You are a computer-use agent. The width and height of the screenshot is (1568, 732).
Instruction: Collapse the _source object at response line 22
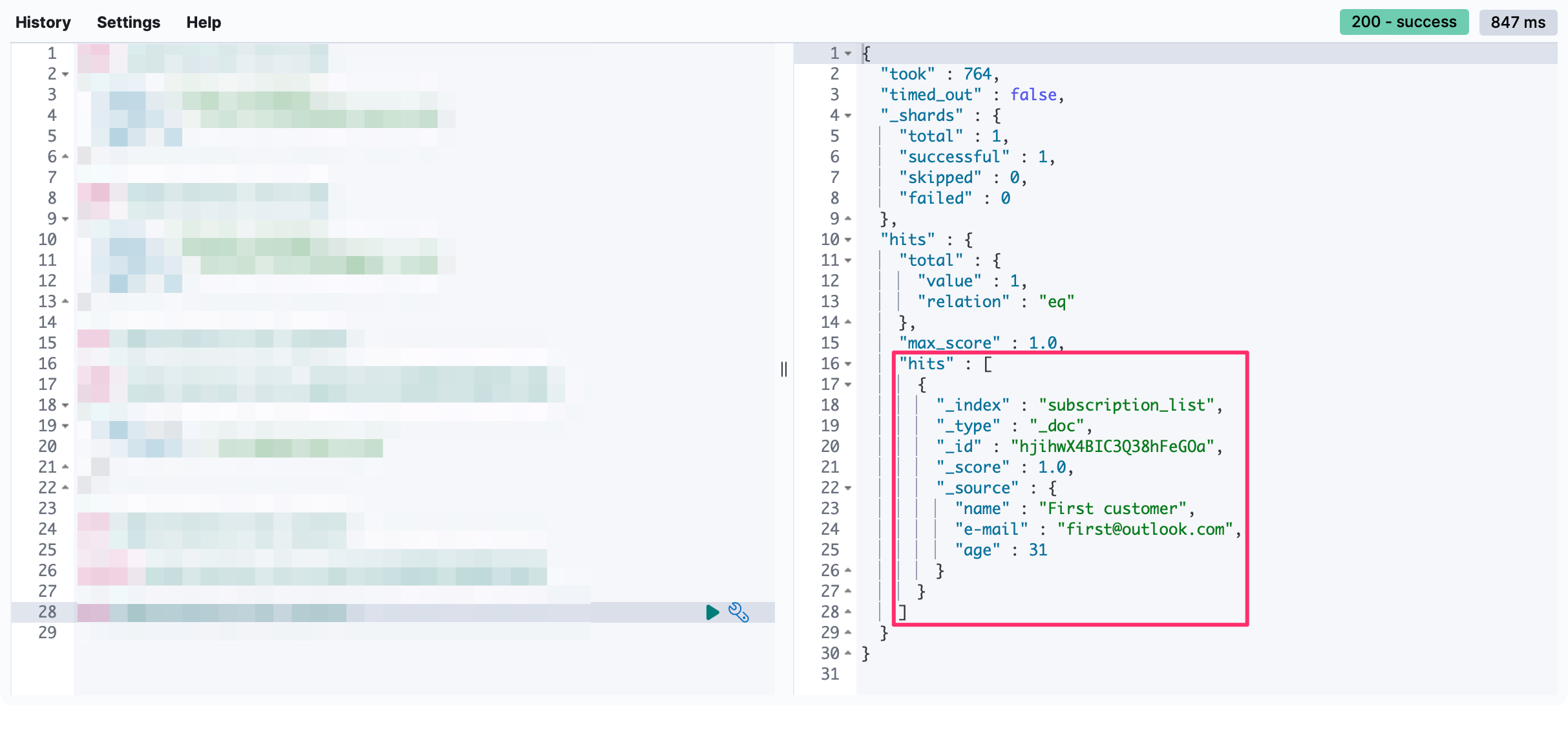pyautogui.click(x=848, y=488)
